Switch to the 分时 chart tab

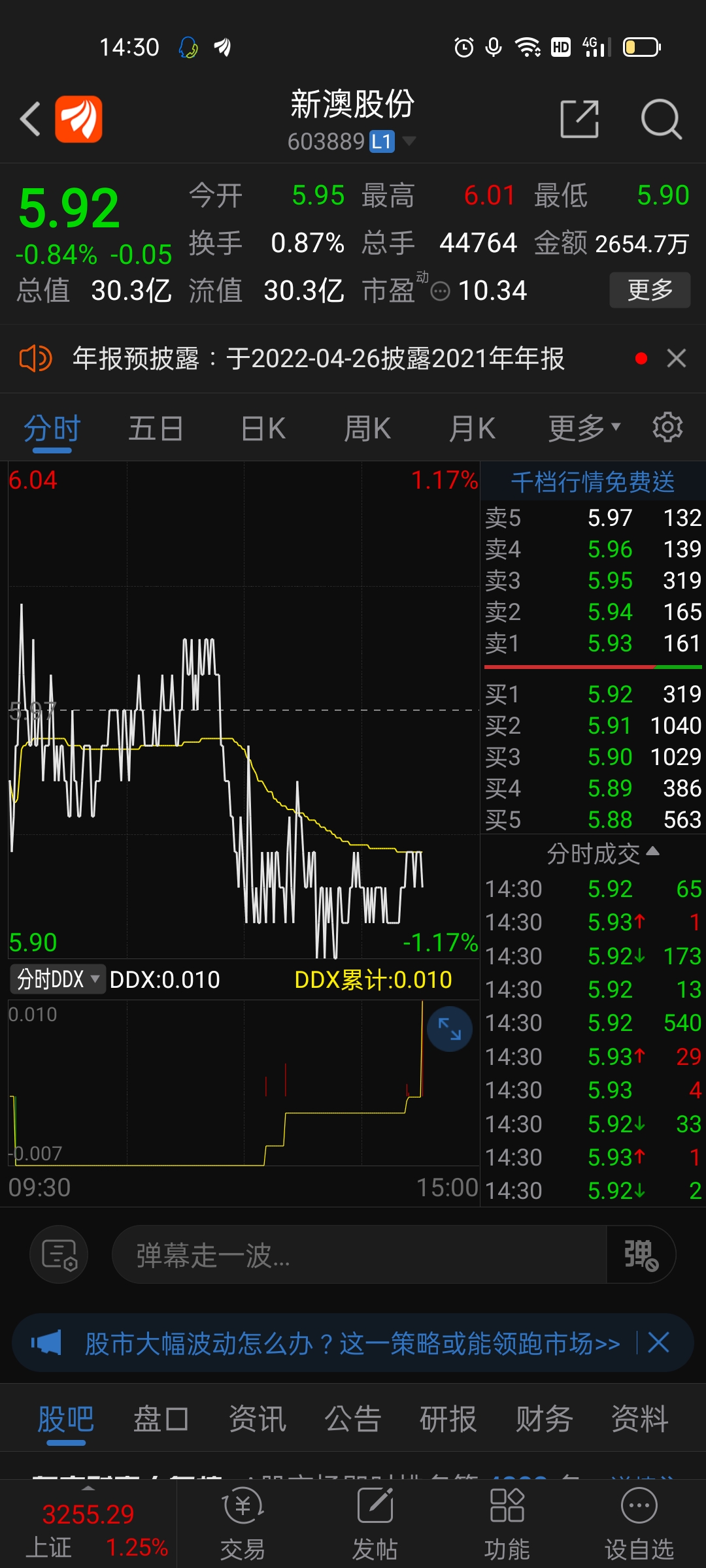[x=52, y=429]
